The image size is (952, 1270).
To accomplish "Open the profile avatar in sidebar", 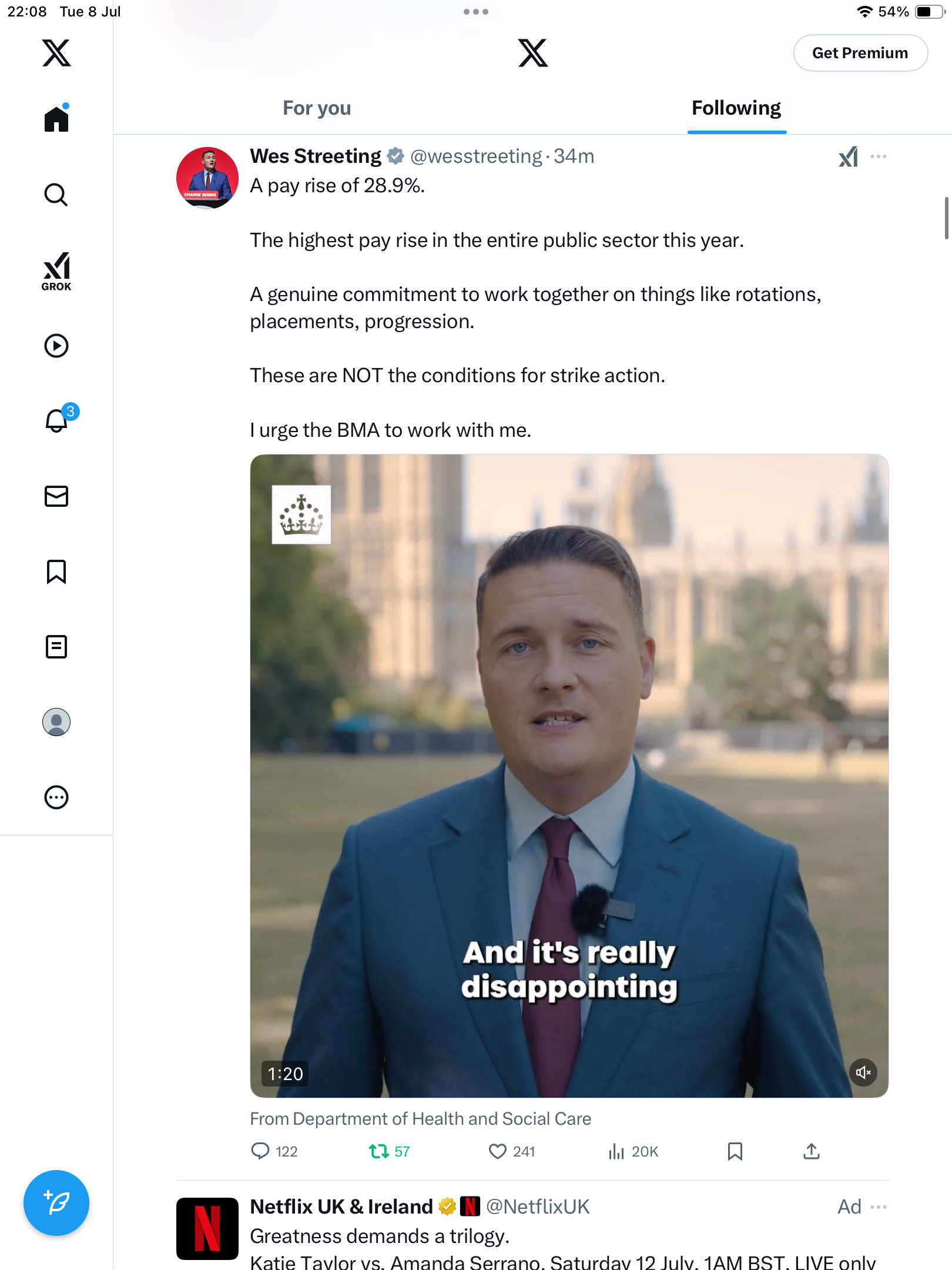I will 56,722.
